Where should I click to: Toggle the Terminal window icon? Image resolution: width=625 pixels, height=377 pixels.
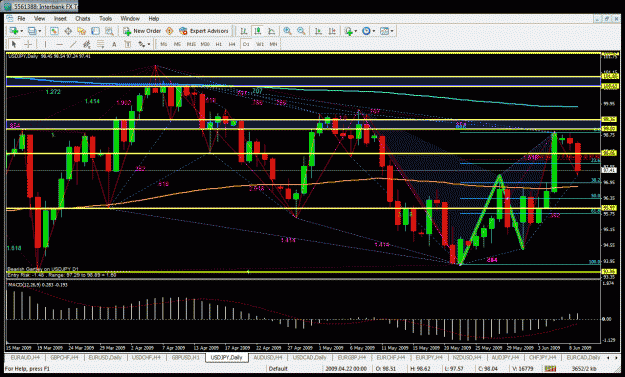point(95,31)
